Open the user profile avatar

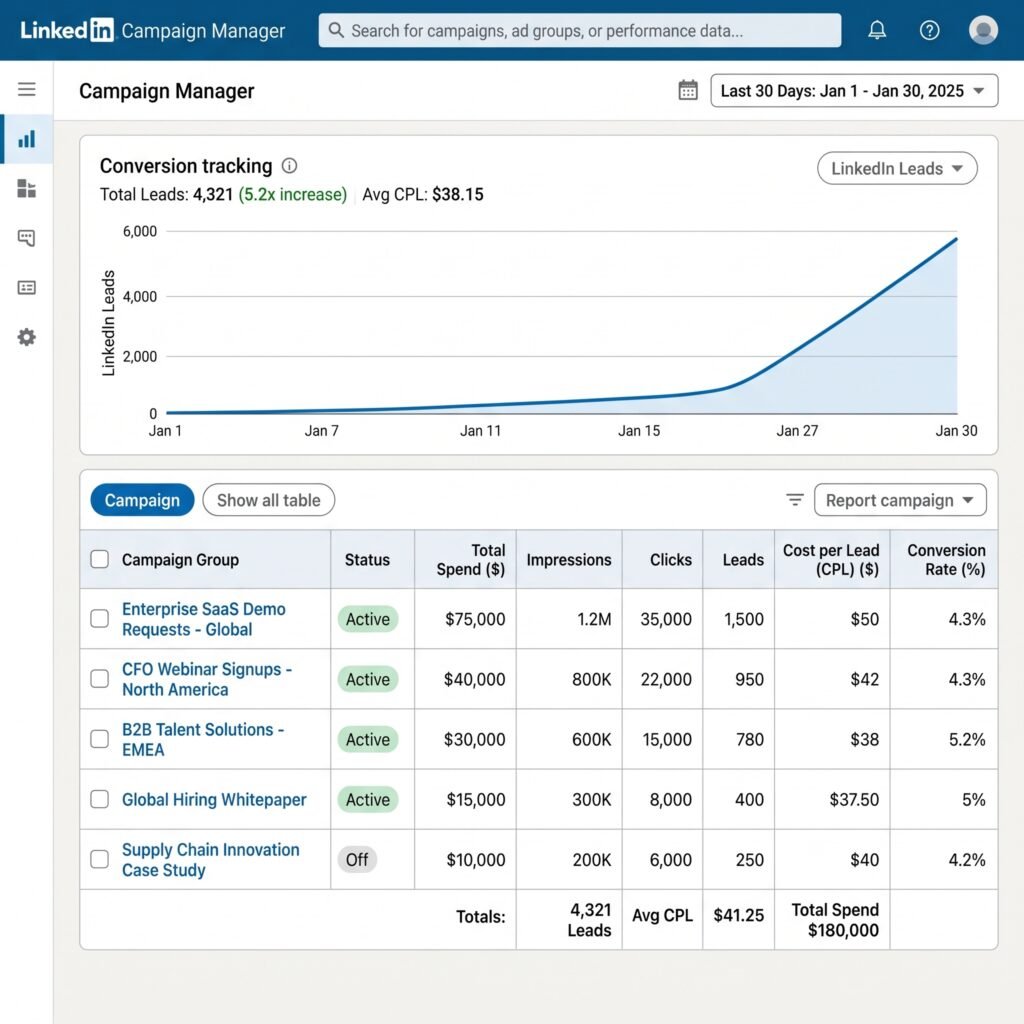(983, 30)
